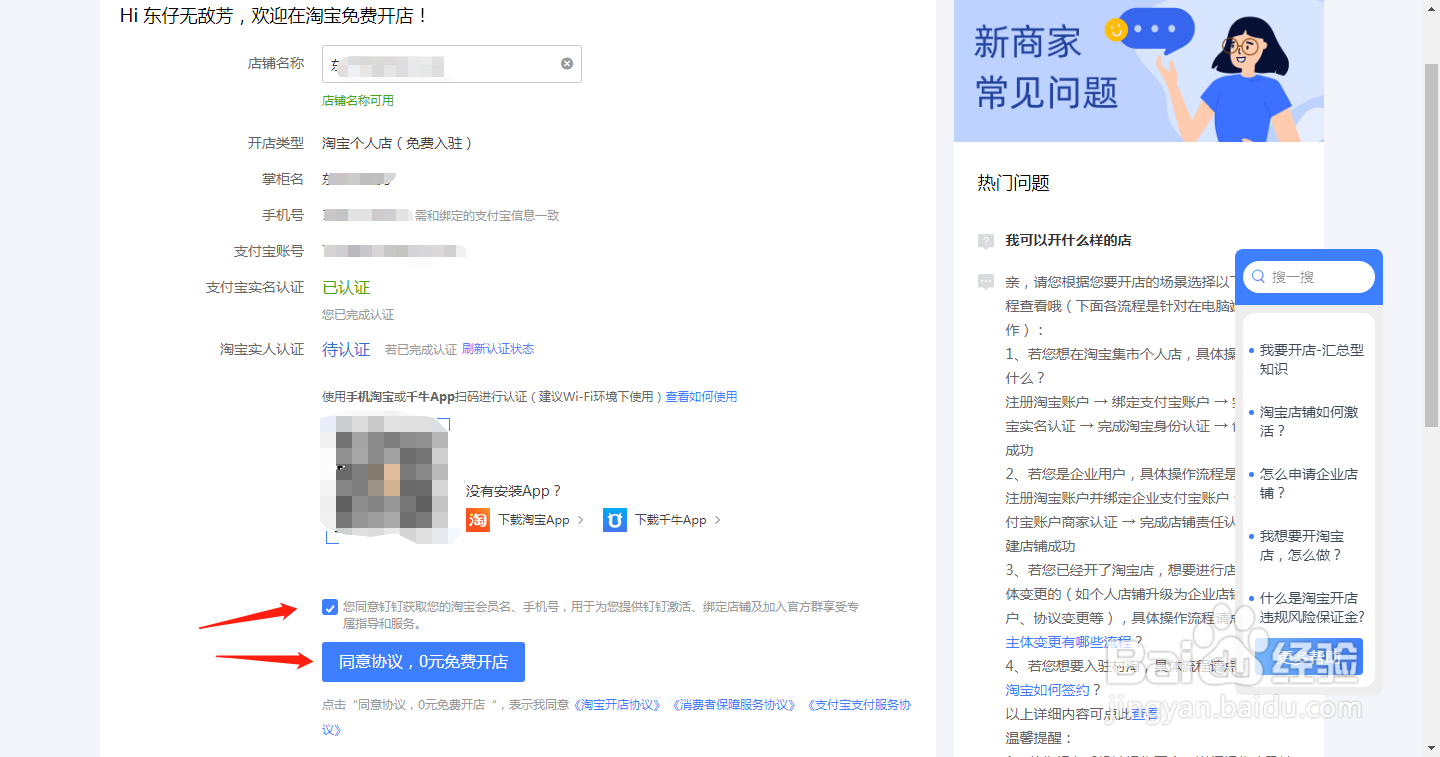Open 什么是淘宝开店违规风险保证金 help item

pos(1312,608)
